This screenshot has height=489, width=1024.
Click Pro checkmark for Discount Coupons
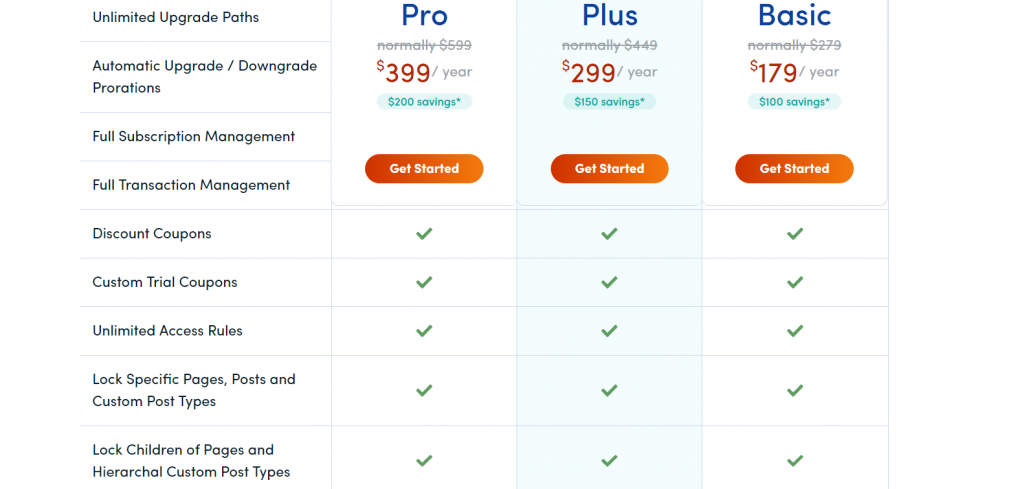424,234
